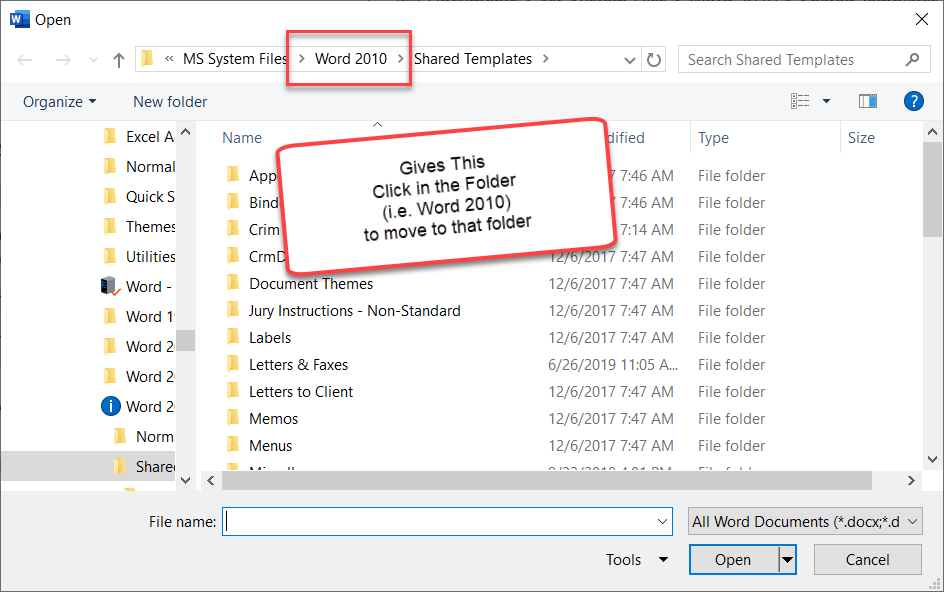Open All Word Documents file type dropdown
Screen dimensions: 944x592
(805, 522)
